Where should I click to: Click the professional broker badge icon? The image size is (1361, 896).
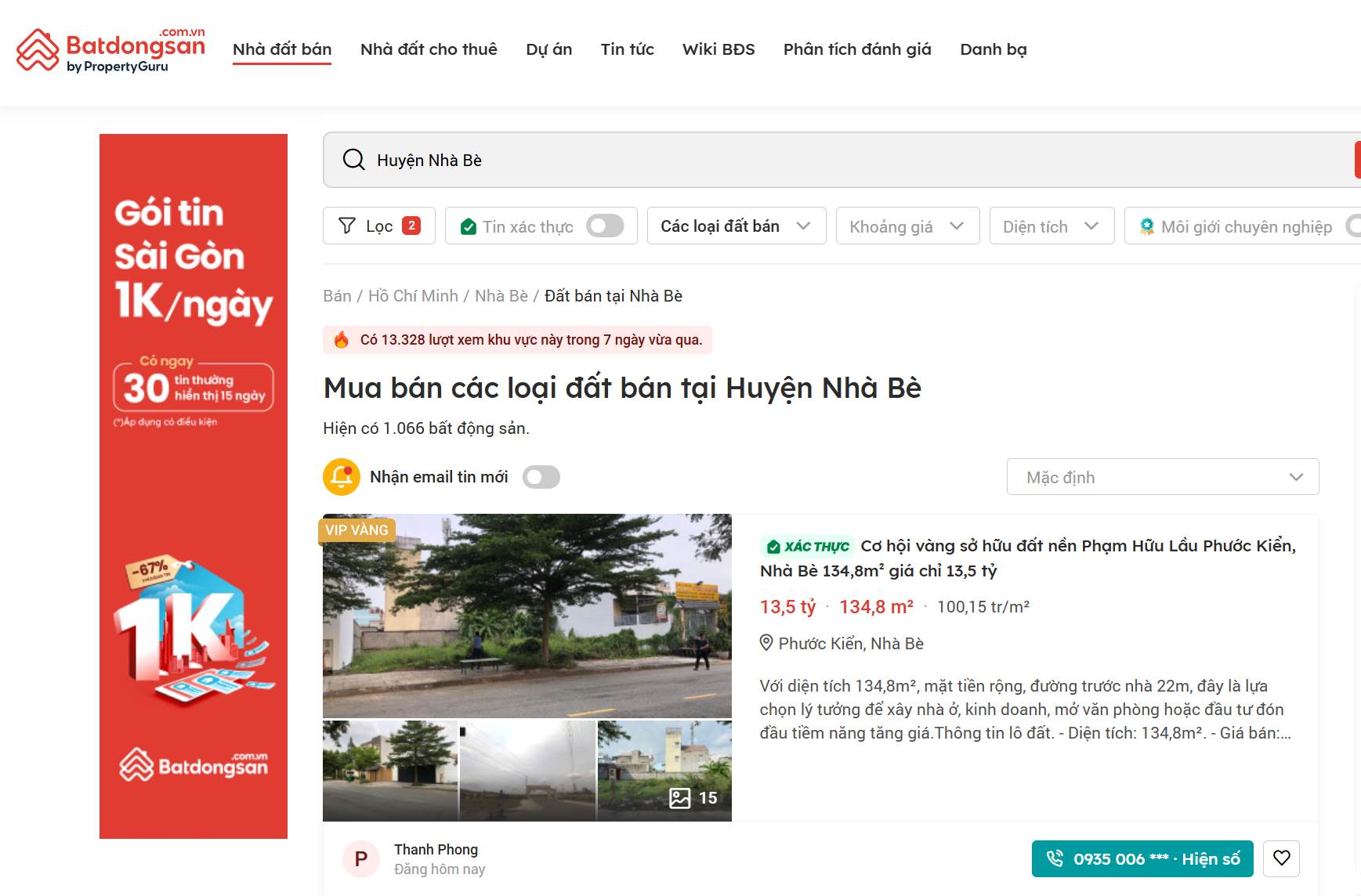tap(1146, 226)
